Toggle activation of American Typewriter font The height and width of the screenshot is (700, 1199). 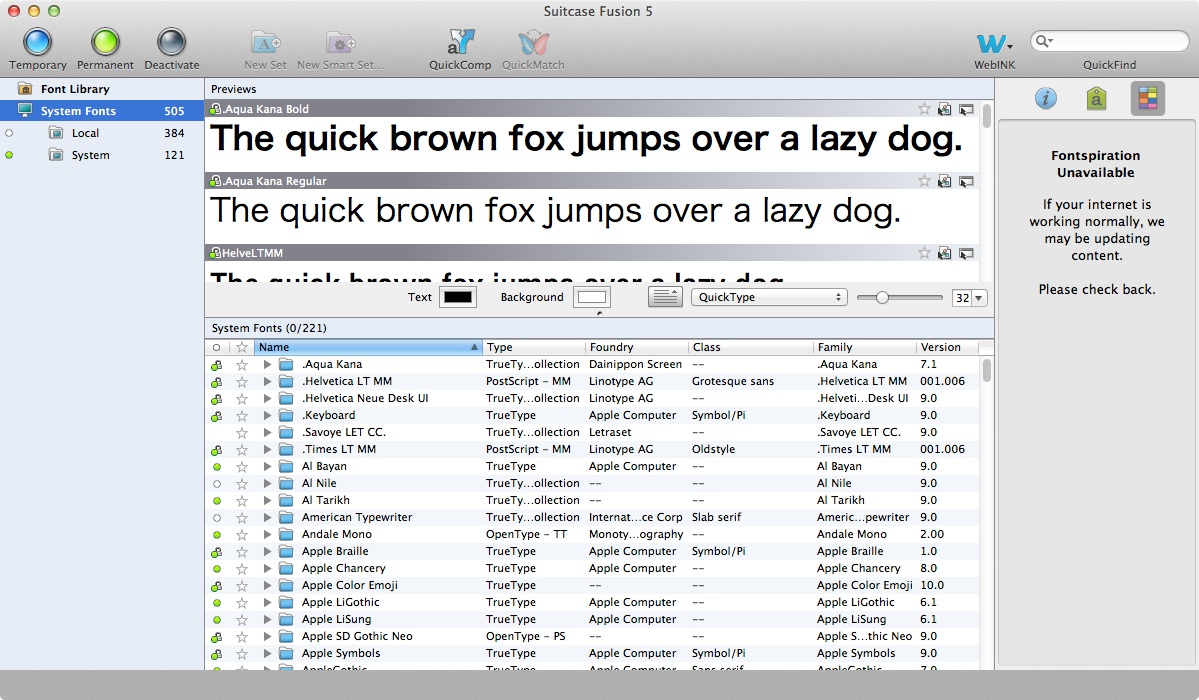tap(217, 518)
